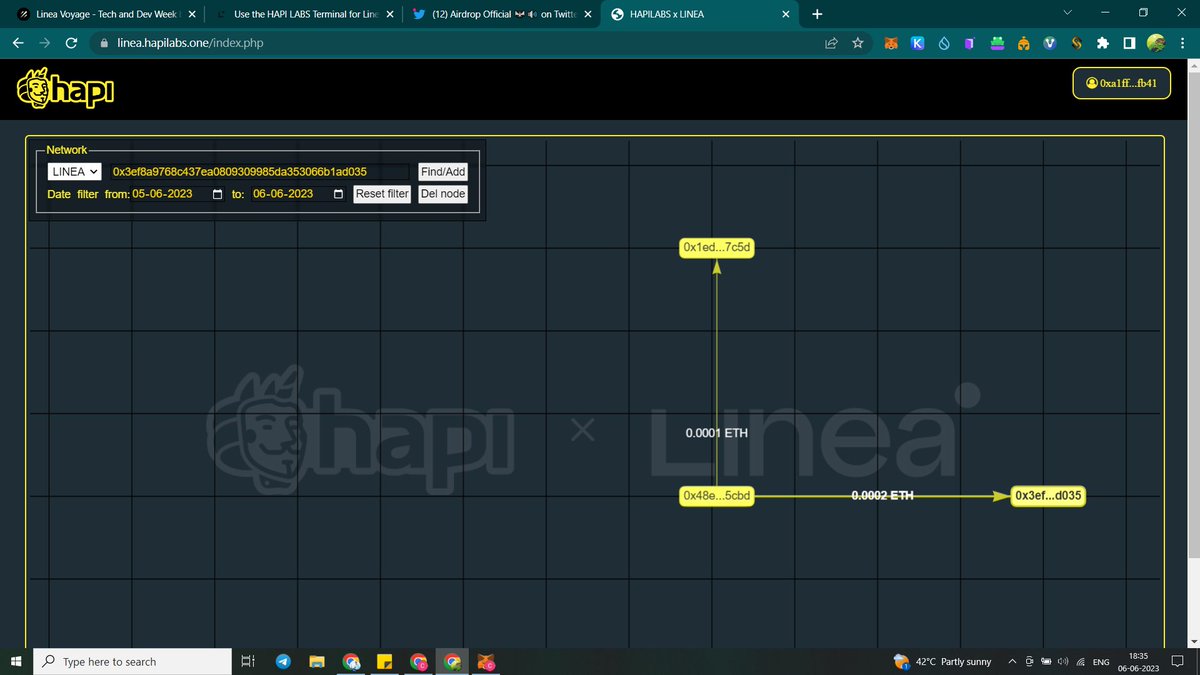Screen dimensions: 1200x675
Task: Open the MetaMask fox extension
Action: [890, 44]
